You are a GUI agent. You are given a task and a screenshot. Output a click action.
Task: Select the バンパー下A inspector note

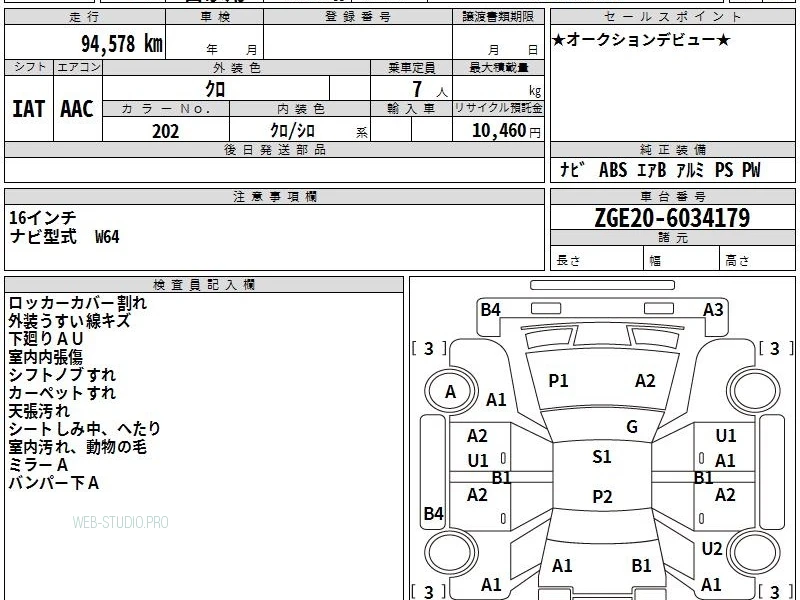pyautogui.click(x=54, y=483)
